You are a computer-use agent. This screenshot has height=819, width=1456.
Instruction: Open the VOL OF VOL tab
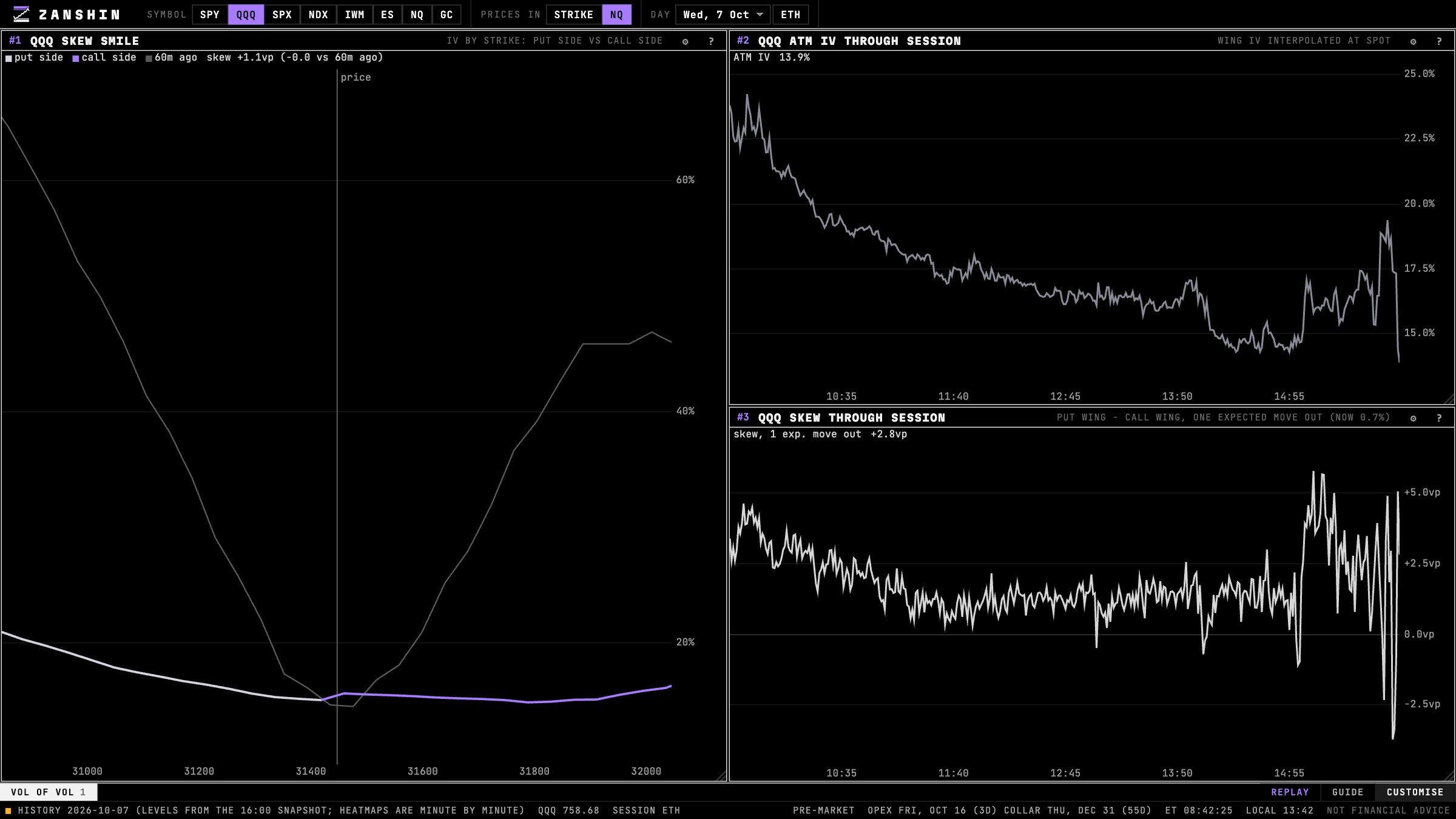click(x=49, y=792)
